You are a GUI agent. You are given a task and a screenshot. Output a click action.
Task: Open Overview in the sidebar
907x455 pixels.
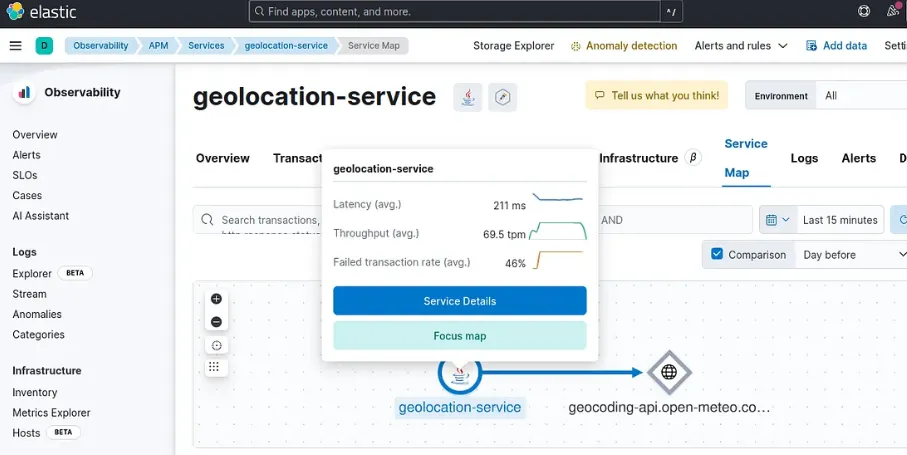(x=35, y=135)
